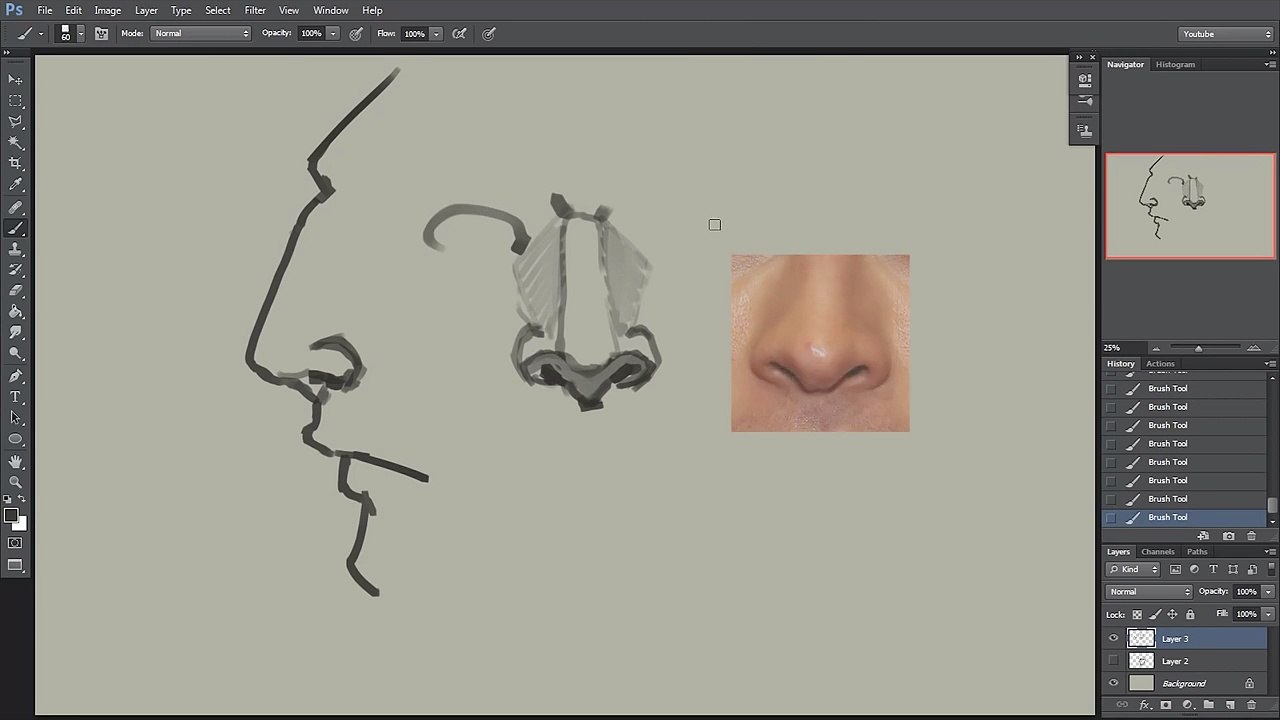
Task: Select the History Brush tool
Action: (x=16, y=270)
